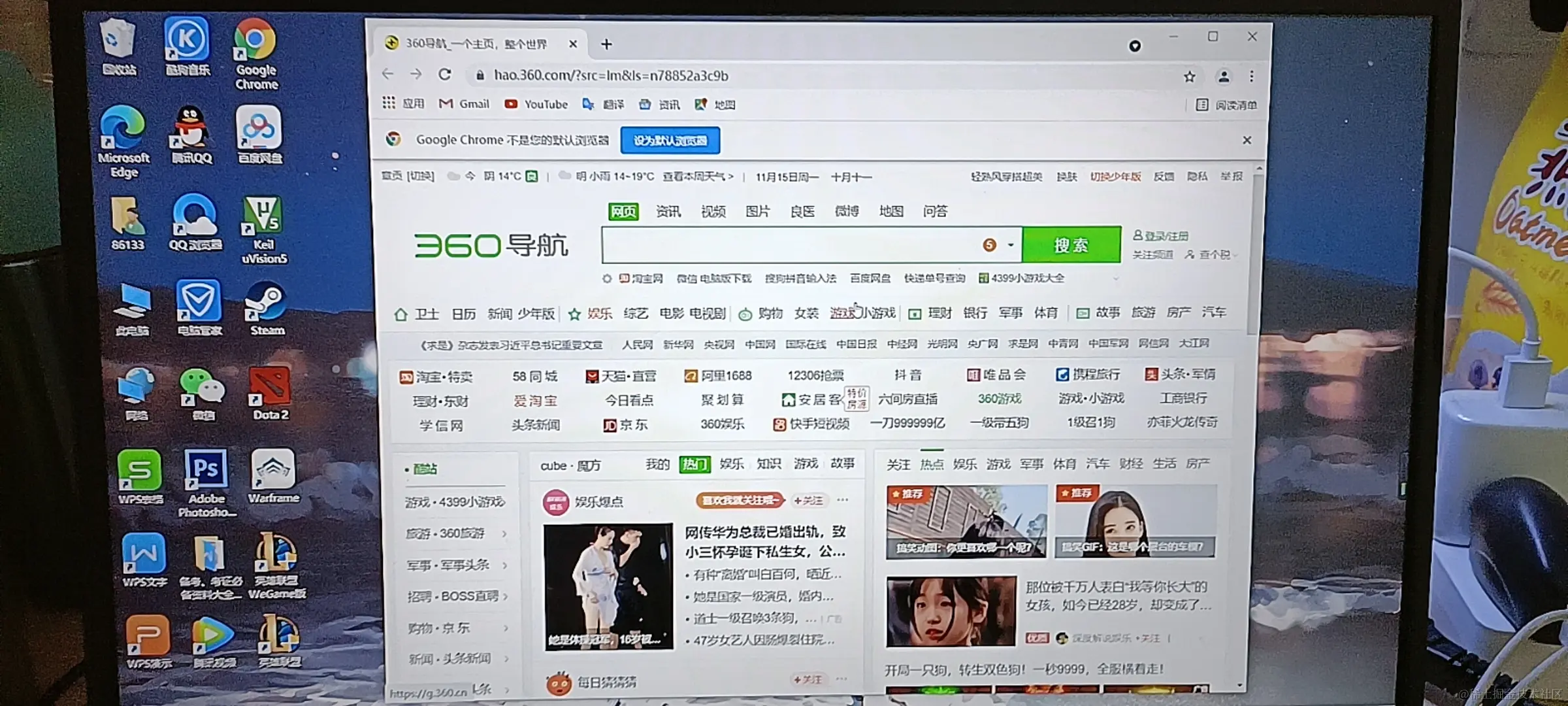Click the Chrome reload page icon
The height and width of the screenshot is (706, 1568).
(x=445, y=75)
